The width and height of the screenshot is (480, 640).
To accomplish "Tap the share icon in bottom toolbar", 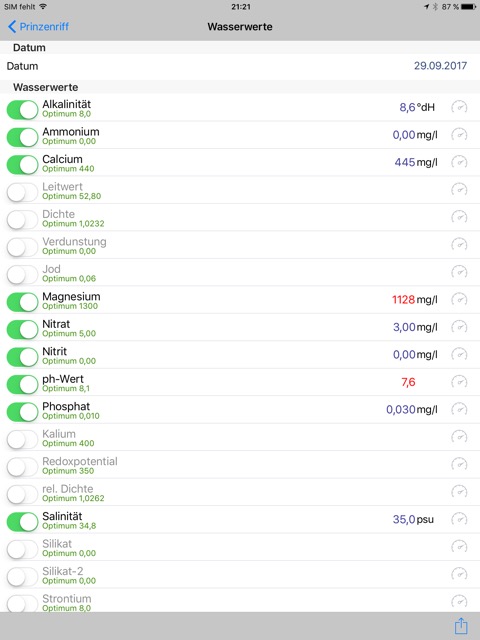I will [461, 626].
